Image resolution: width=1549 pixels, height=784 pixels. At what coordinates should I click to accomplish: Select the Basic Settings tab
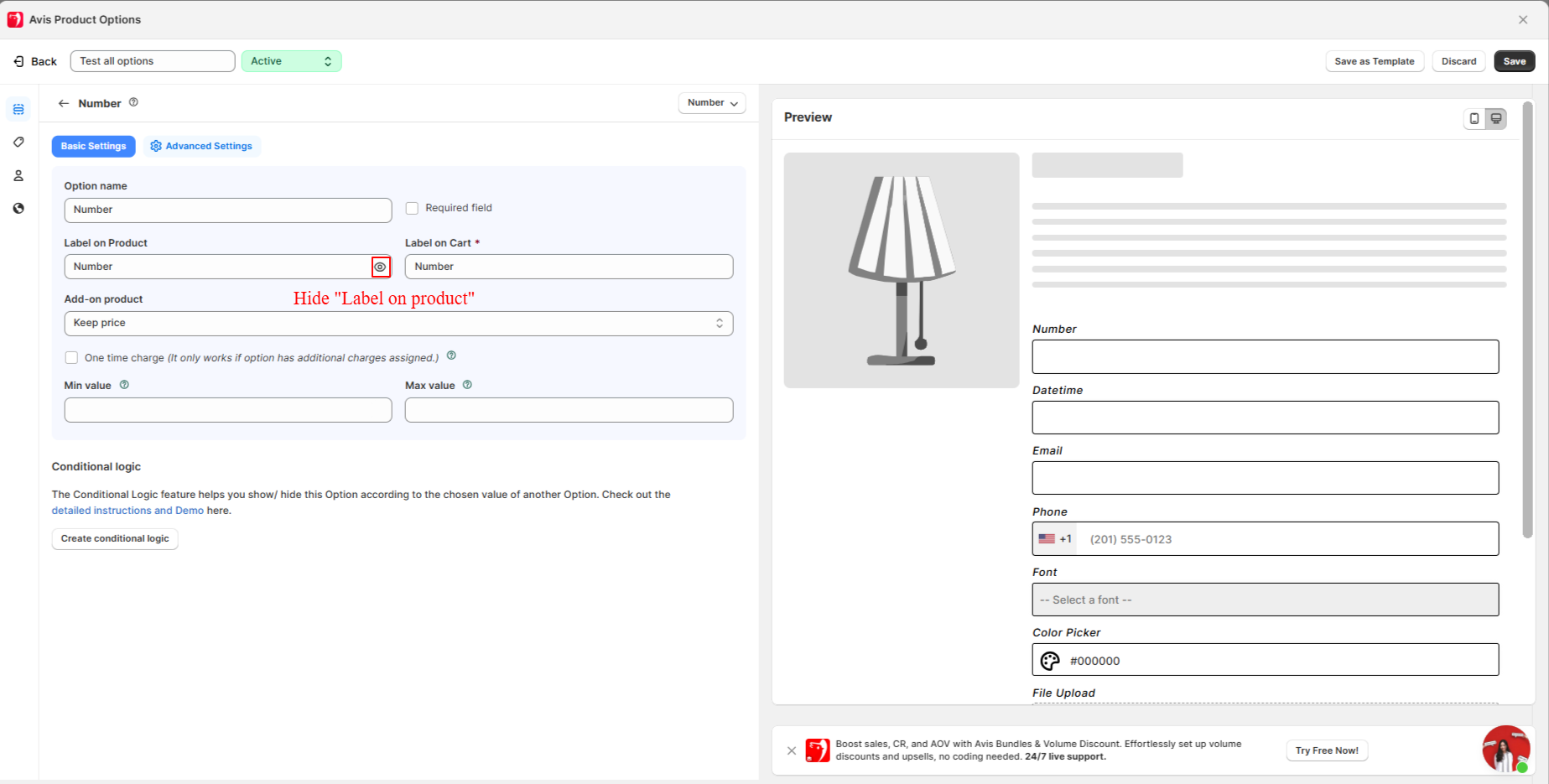93,146
